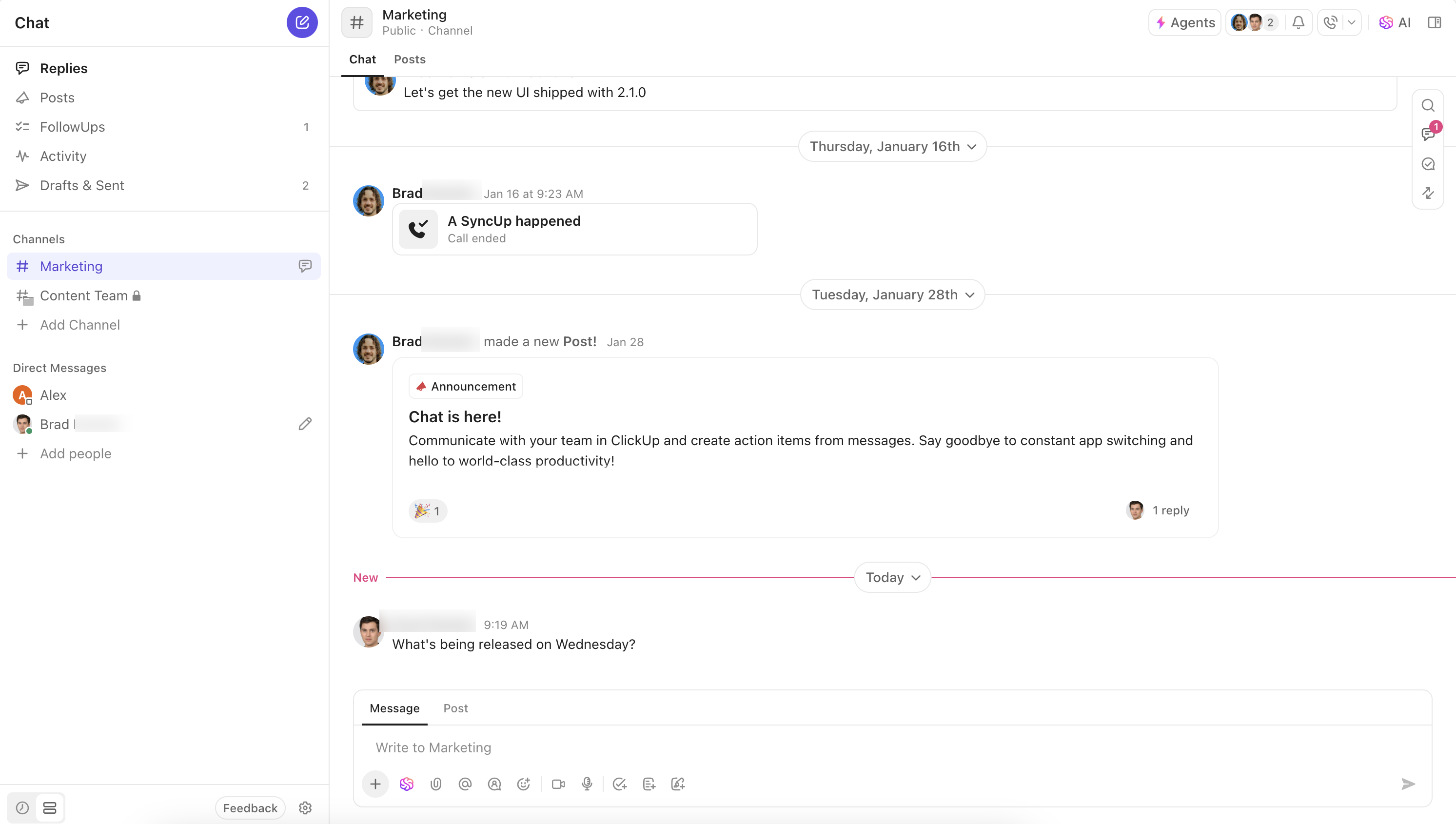Switch to the Post composer tab
Screen dimensions: 1456x824
pyautogui.click(x=455, y=708)
